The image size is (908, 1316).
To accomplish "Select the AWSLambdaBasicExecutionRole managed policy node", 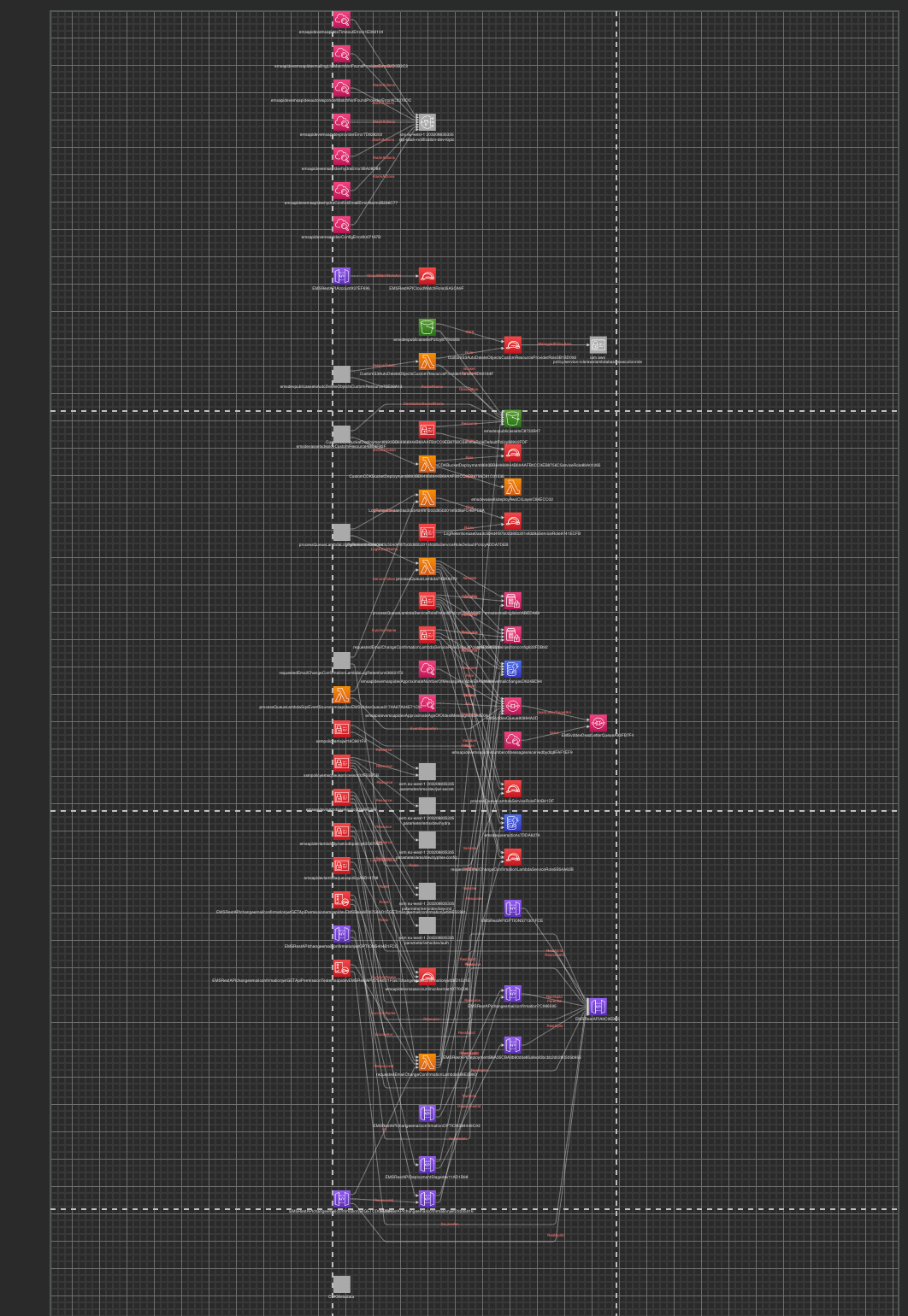I will 598,344.
